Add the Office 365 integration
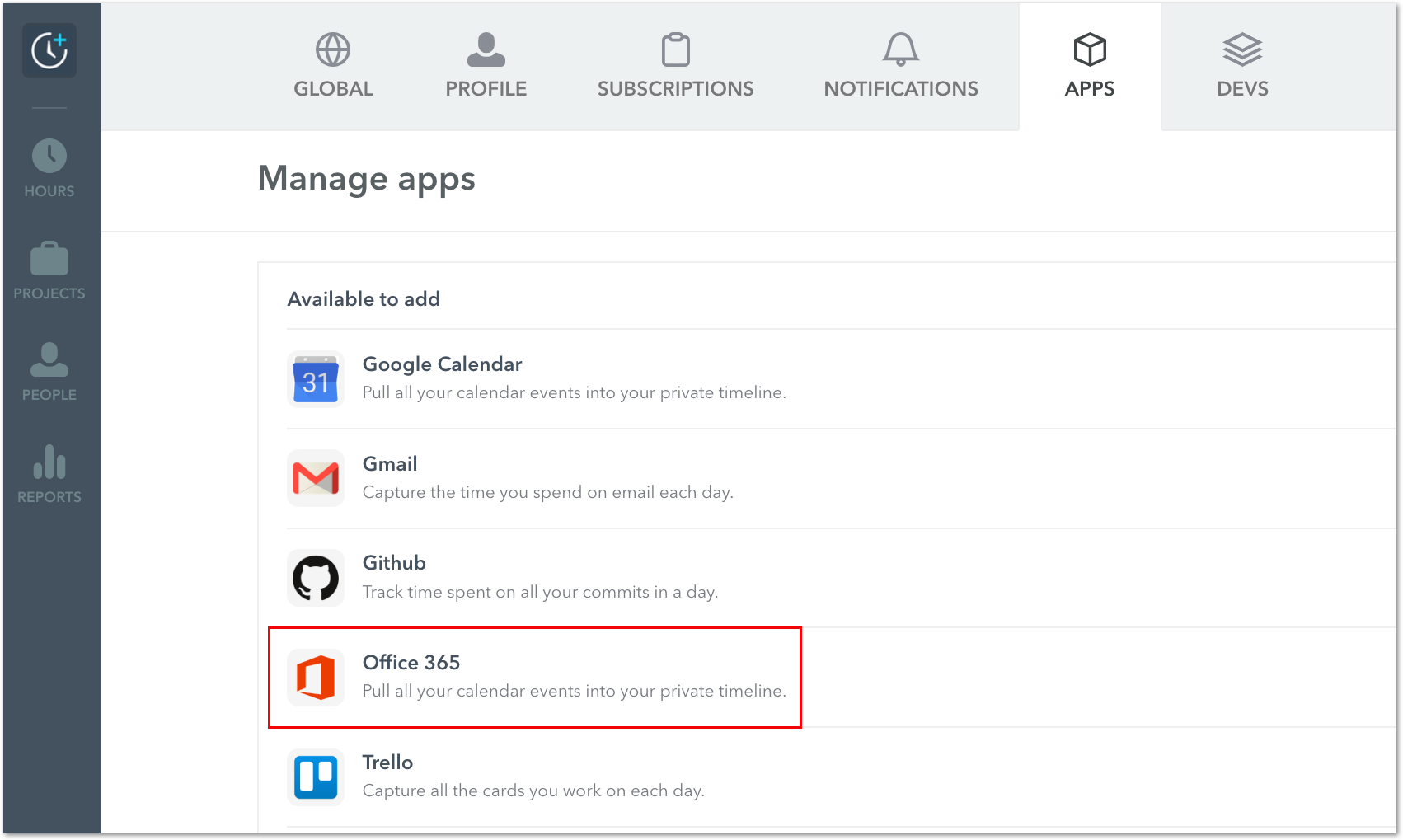 [x=534, y=677]
